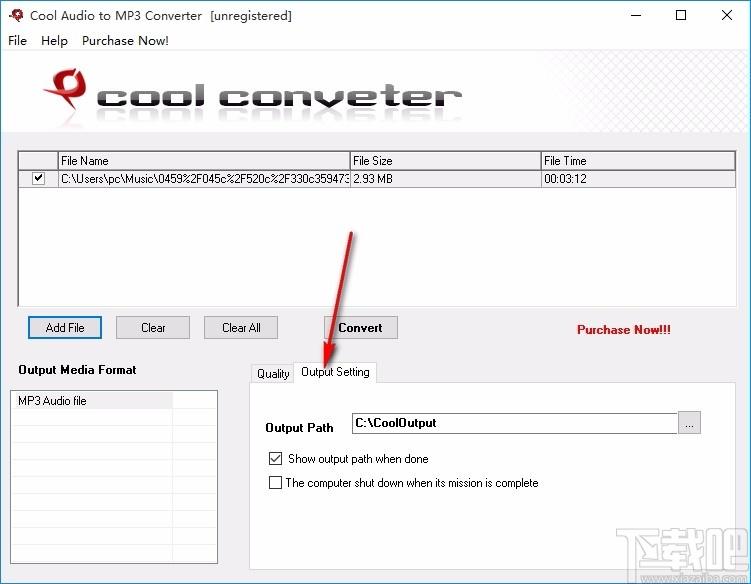Open the File menu
The image size is (751, 584).
[17, 41]
